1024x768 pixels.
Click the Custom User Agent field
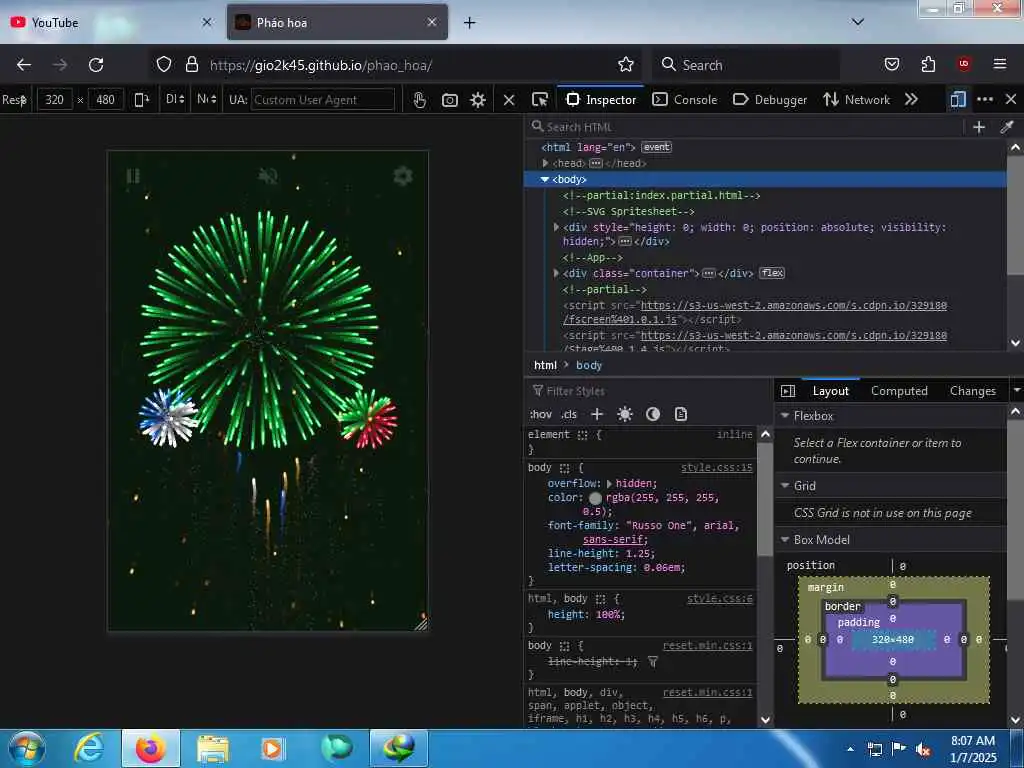point(323,100)
